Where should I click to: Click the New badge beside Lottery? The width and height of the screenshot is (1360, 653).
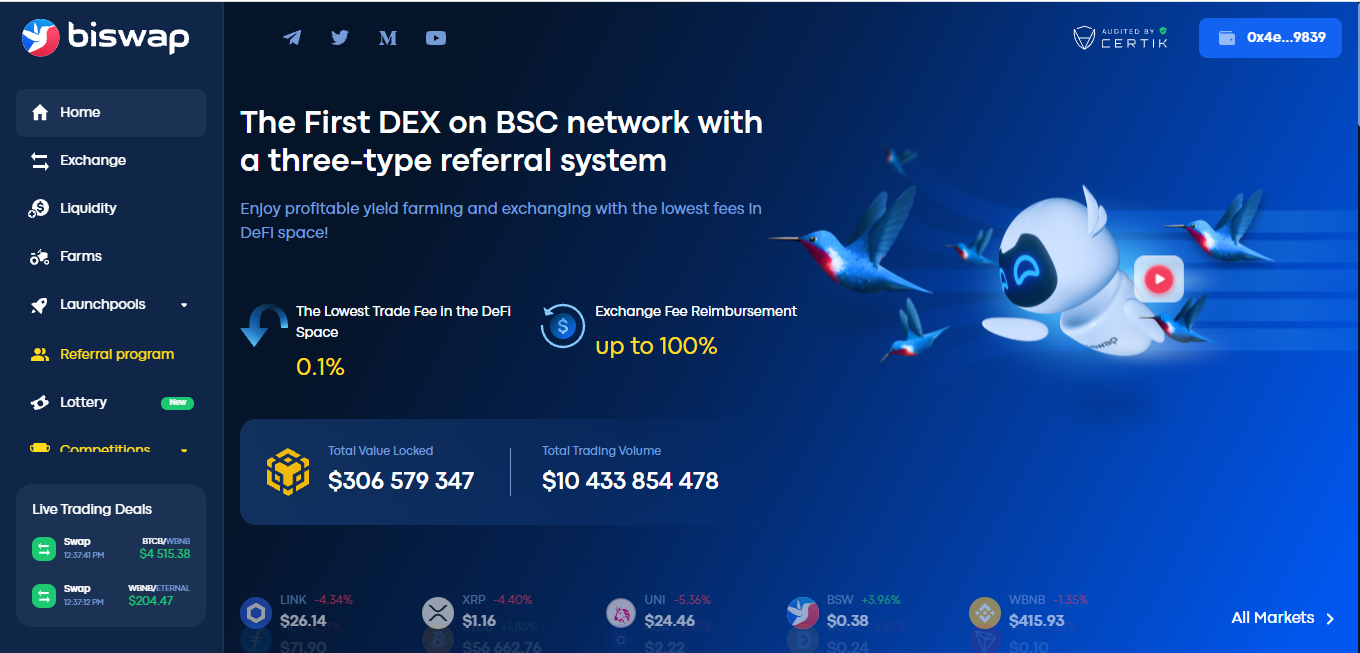[177, 403]
